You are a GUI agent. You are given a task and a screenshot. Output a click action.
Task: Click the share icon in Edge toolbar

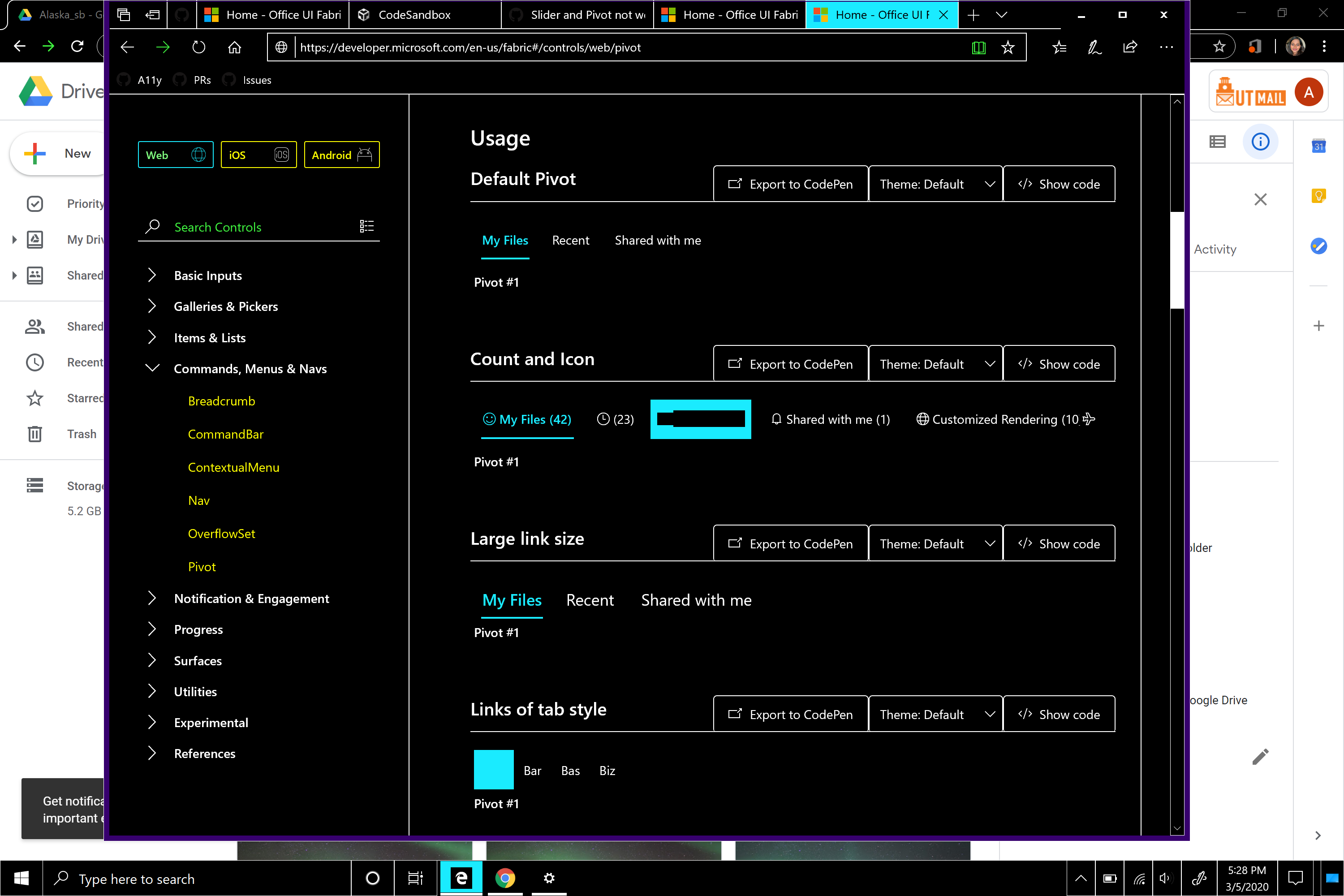click(x=1130, y=47)
